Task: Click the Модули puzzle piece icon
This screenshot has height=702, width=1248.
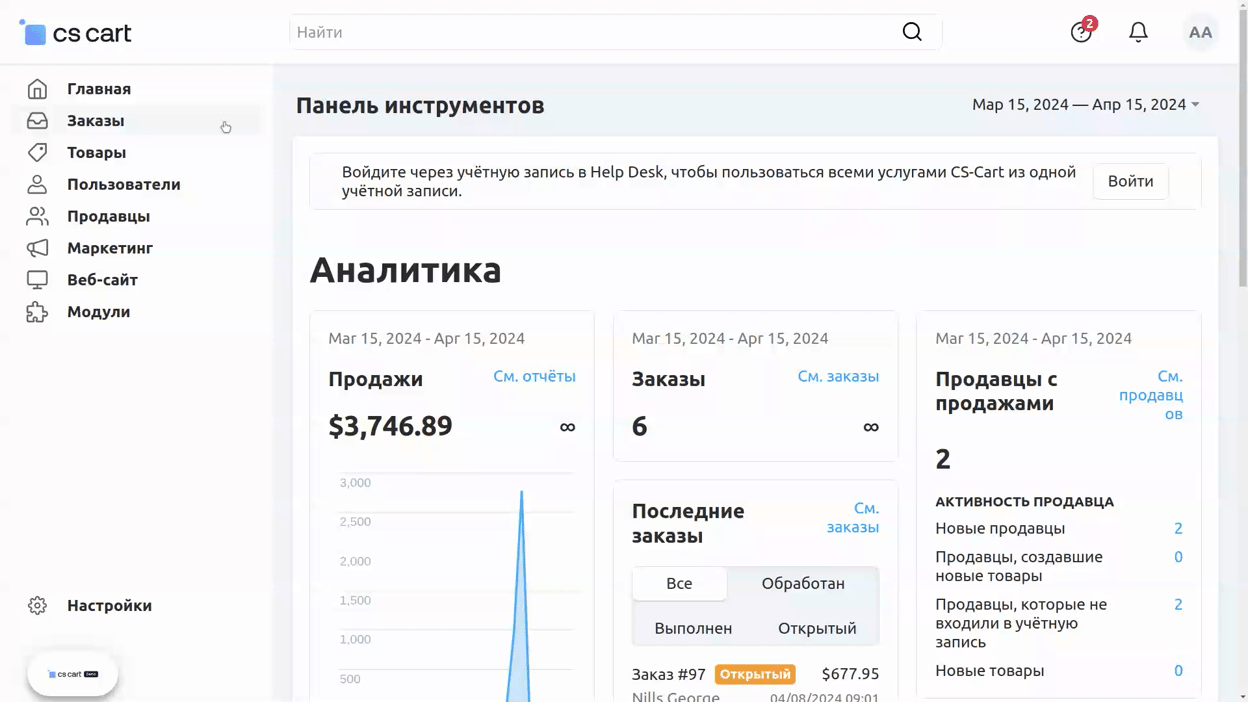Action: (37, 312)
